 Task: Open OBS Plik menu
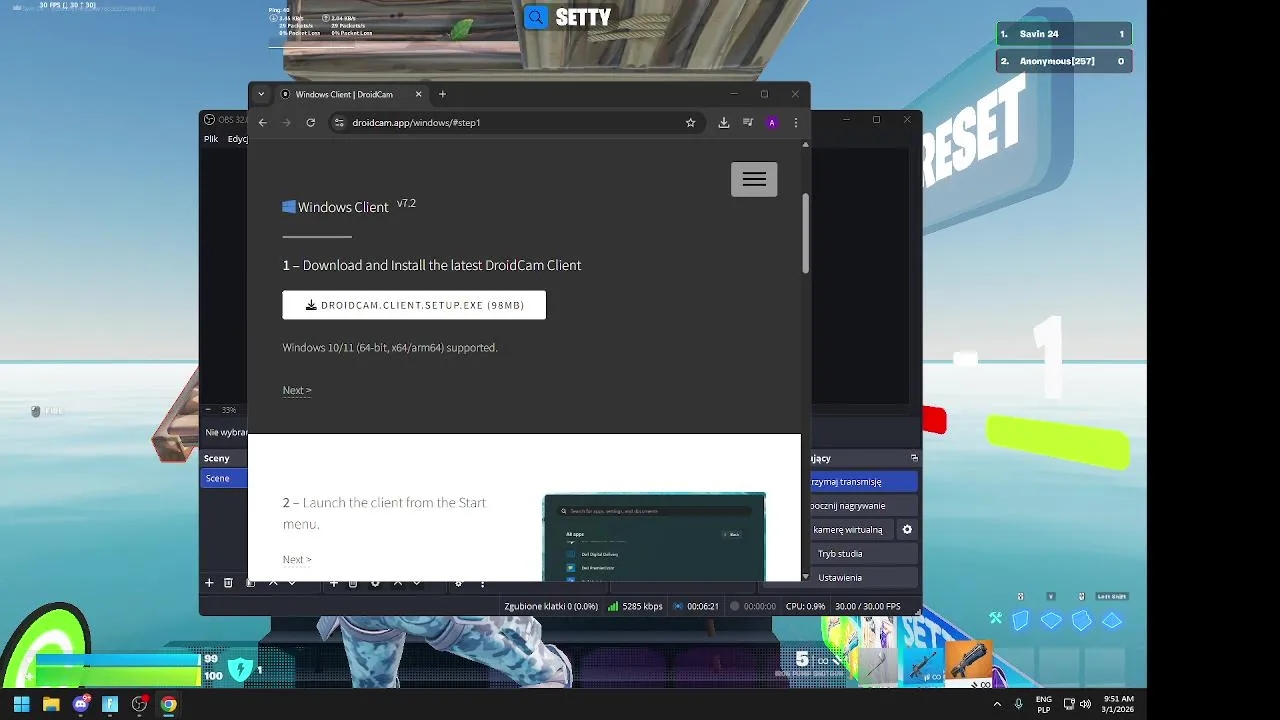[x=211, y=139]
